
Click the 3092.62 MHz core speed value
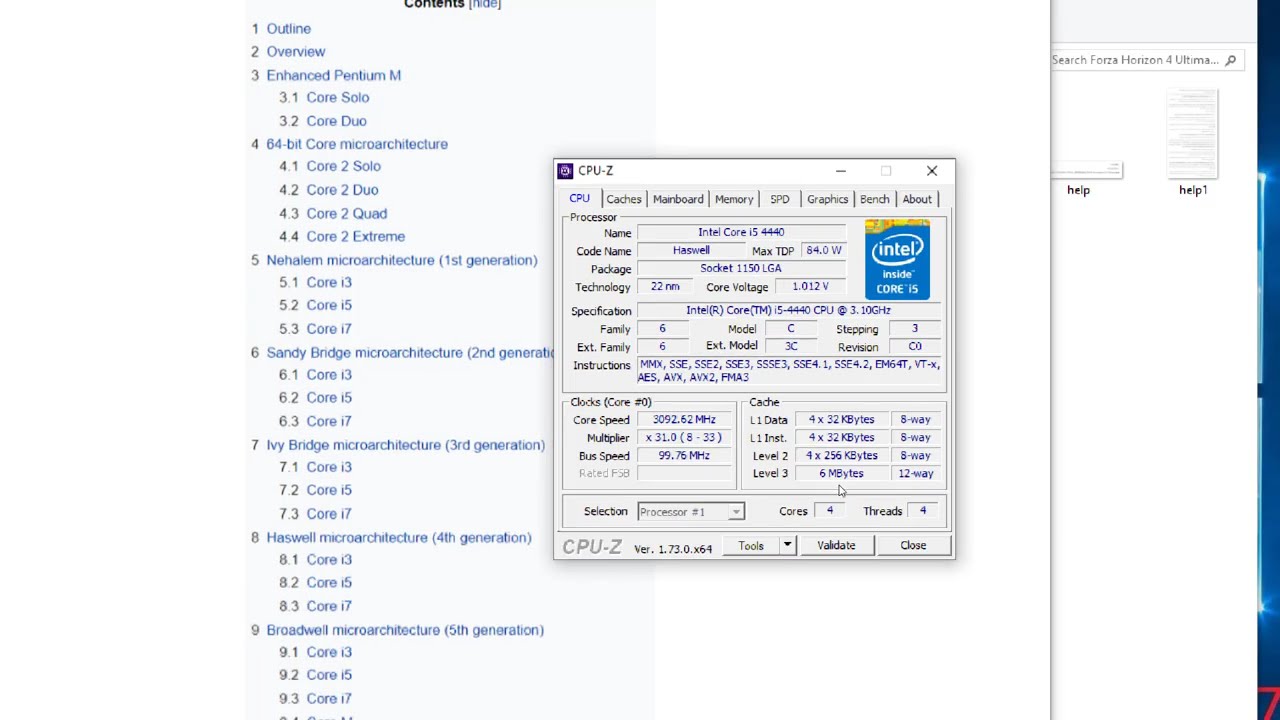[x=684, y=420]
